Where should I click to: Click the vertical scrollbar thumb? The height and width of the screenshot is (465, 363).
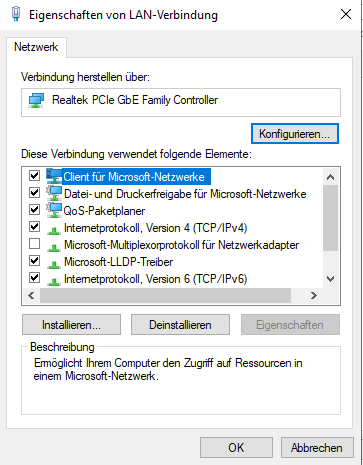330,218
